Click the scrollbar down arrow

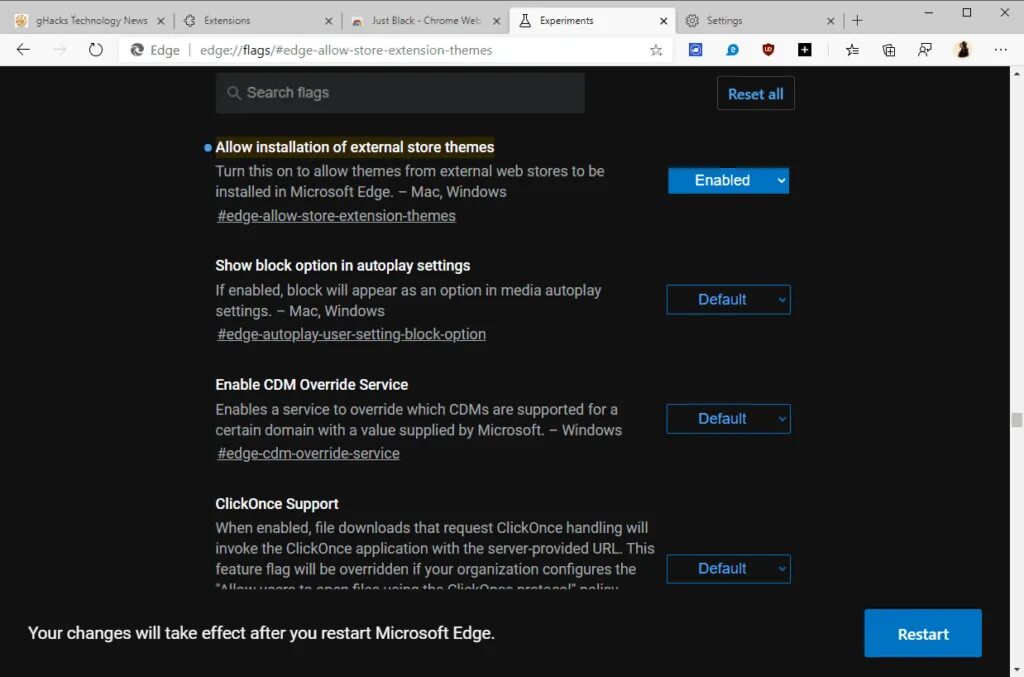pyautogui.click(x=1017, y=670)
